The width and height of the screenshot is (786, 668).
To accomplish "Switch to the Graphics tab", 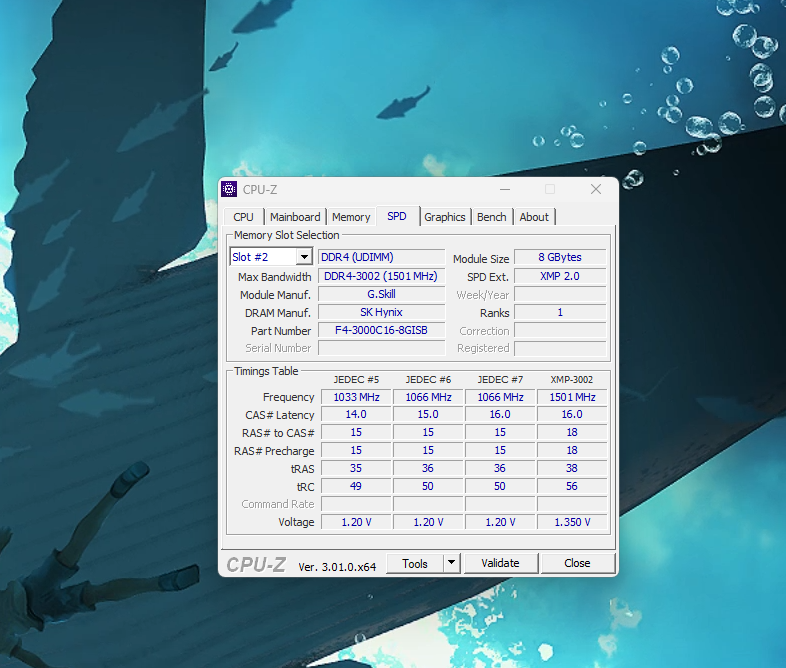I will click(x=445, y=217).
